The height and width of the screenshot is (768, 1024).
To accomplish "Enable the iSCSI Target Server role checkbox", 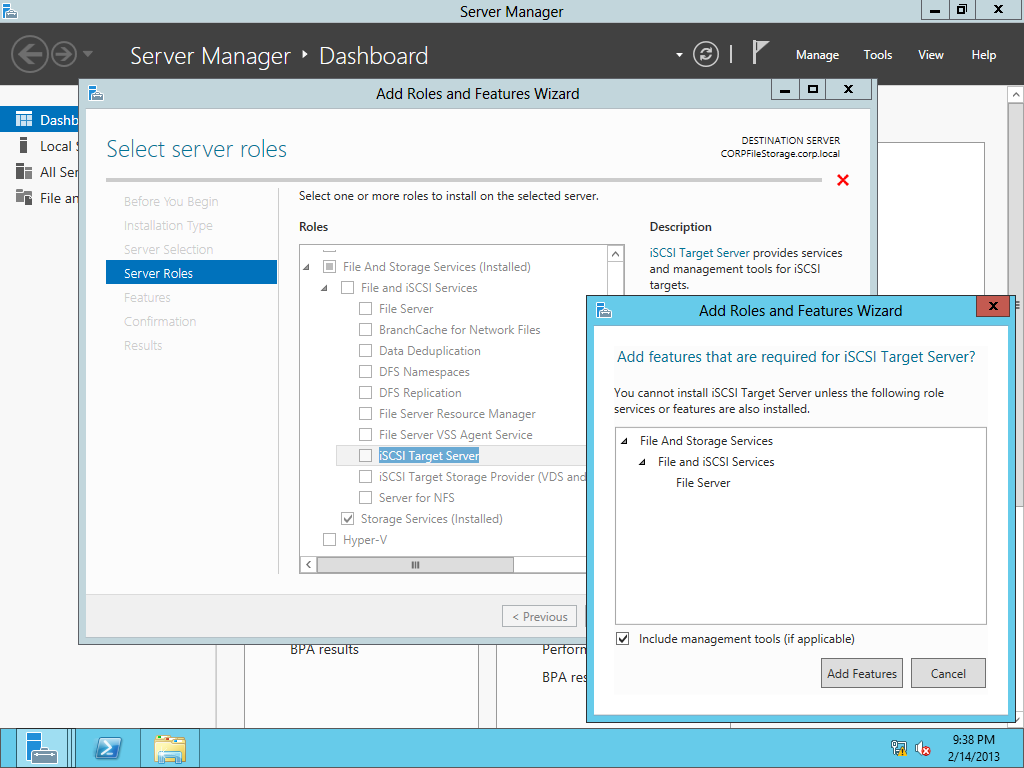I will coord(366,455).
